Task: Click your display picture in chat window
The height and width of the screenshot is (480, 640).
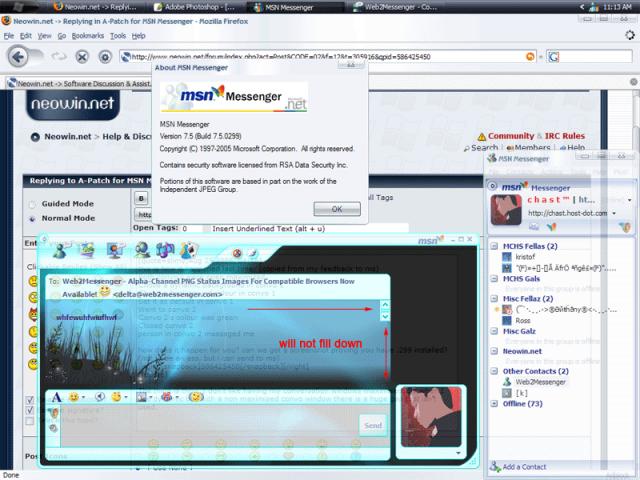Action: pyautogui.click(x=431, y=417)
